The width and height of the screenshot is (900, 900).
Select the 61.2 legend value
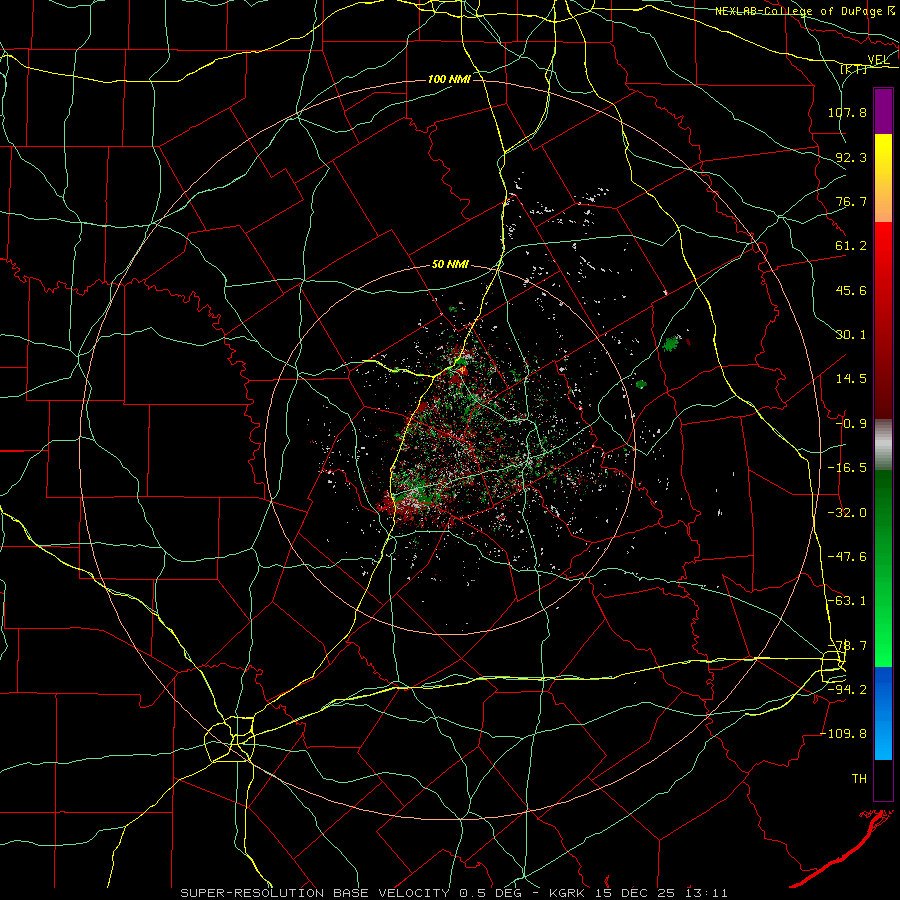(x=851, y=246)
